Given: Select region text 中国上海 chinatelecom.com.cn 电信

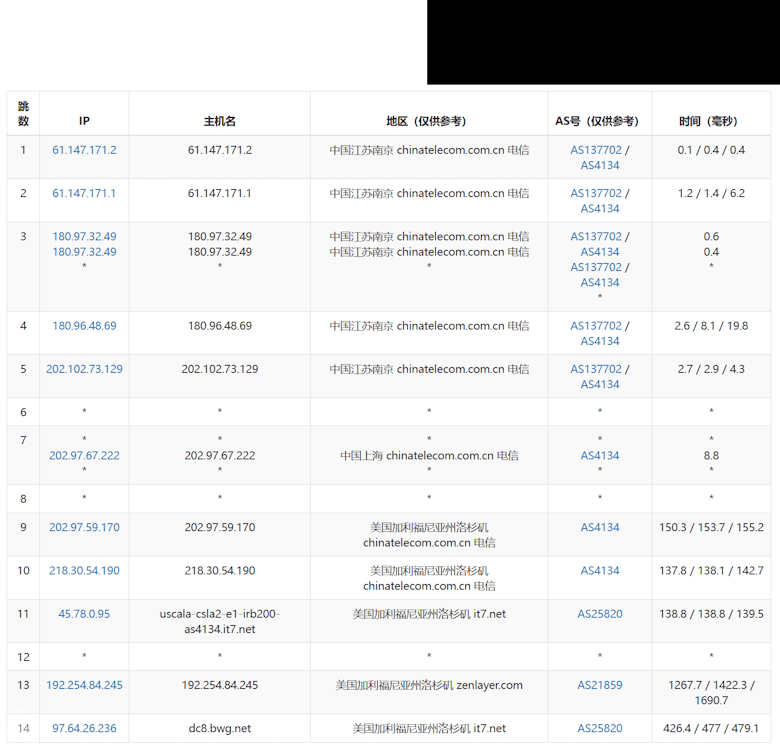Looking at the screenshot, I should tap(429, 456).
